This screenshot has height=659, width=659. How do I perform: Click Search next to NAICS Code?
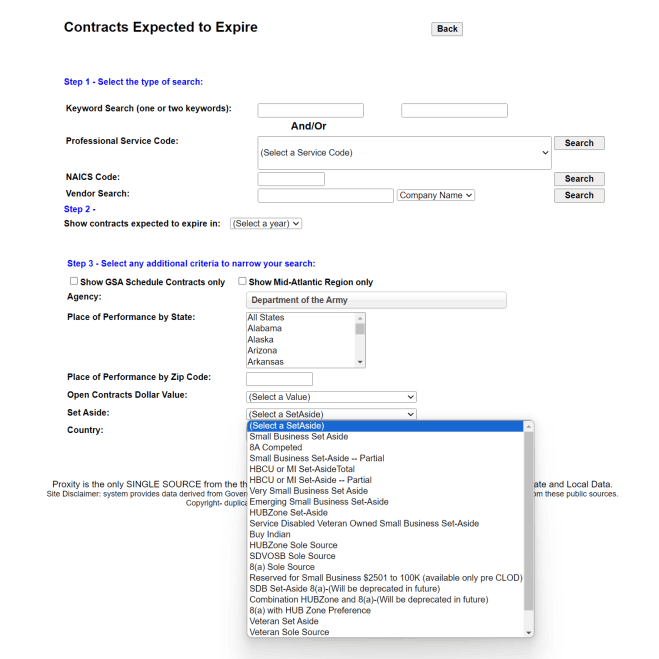pyautogui.click(x=579, y=179)
